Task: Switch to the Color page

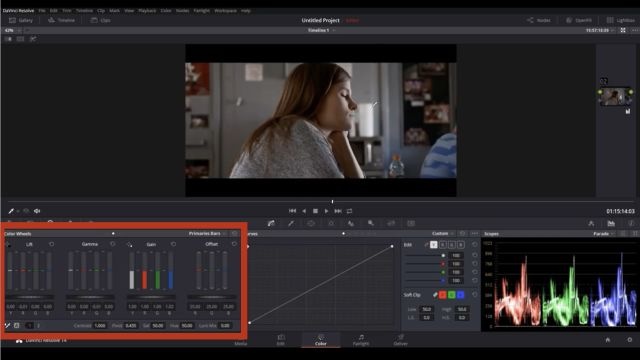Action: pos(321,340)
